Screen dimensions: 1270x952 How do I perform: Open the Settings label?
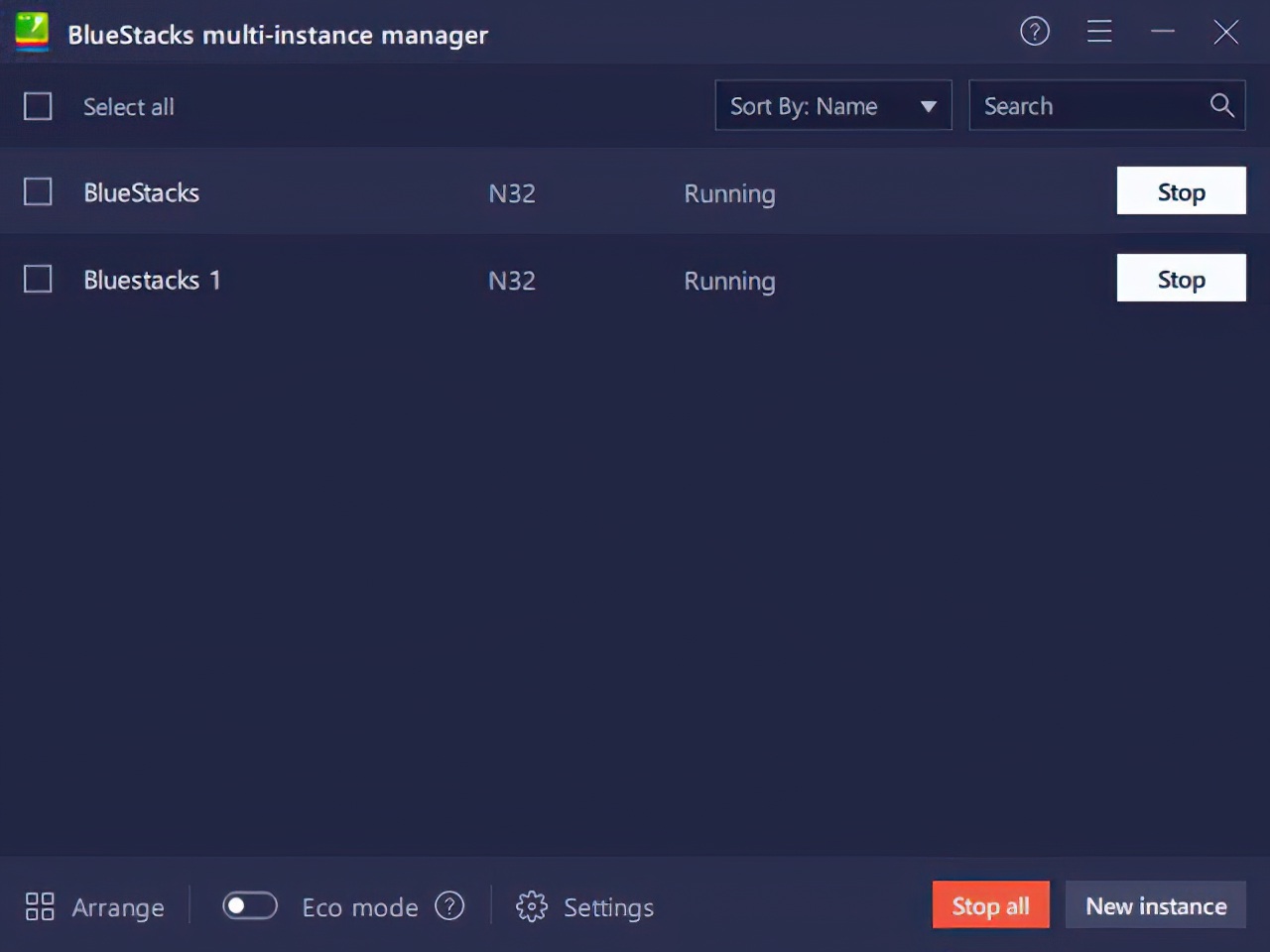608,907
